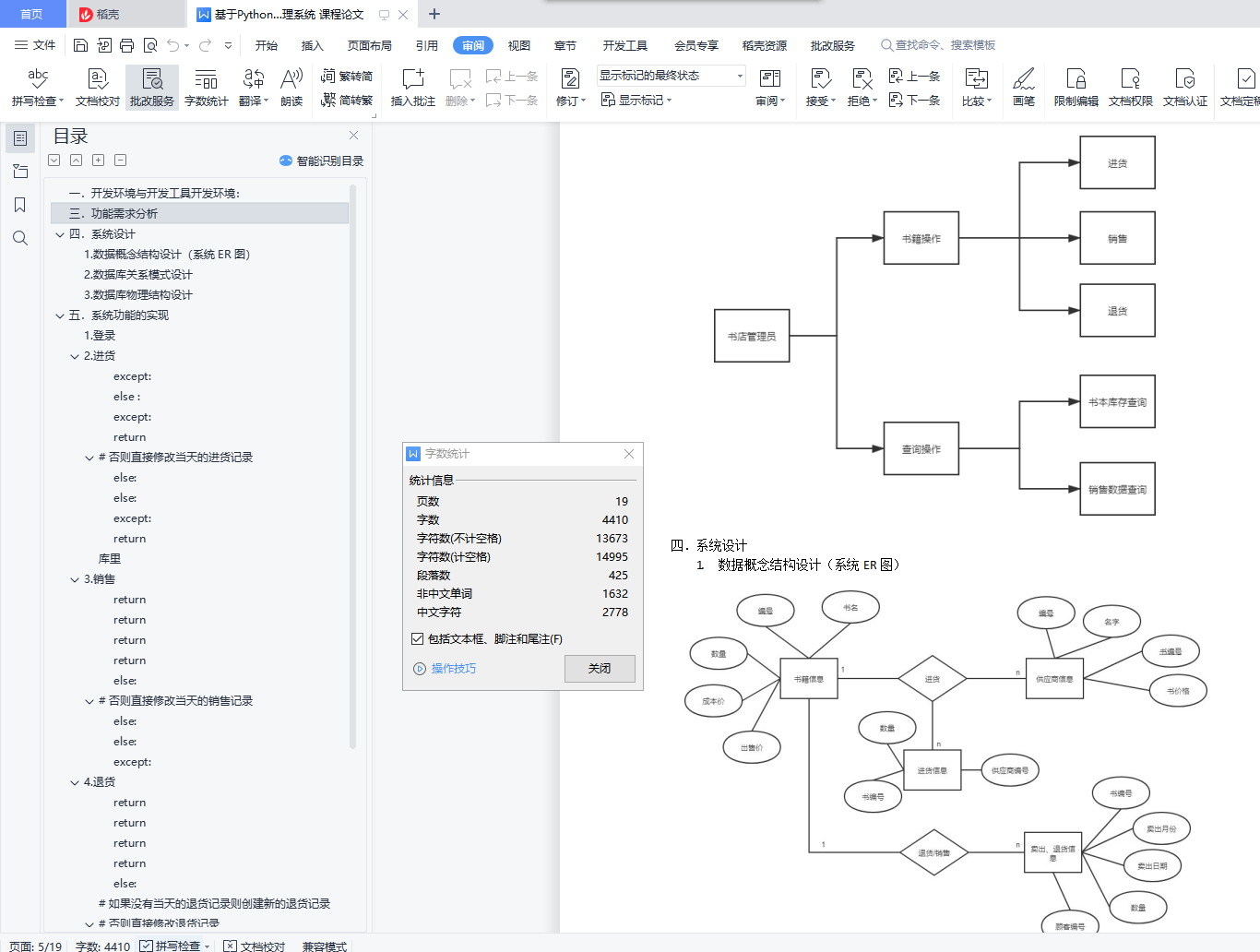1260x952 pixels.
Task: Click the Undo arrow icon
Action: pyautogui.click(x=172, y=45)
